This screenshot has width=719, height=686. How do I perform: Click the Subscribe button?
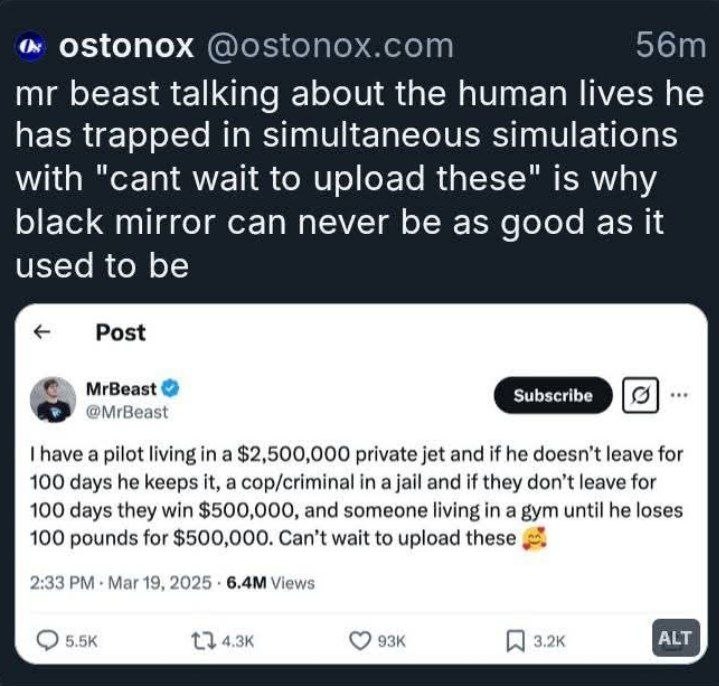[x=553, y=395]
